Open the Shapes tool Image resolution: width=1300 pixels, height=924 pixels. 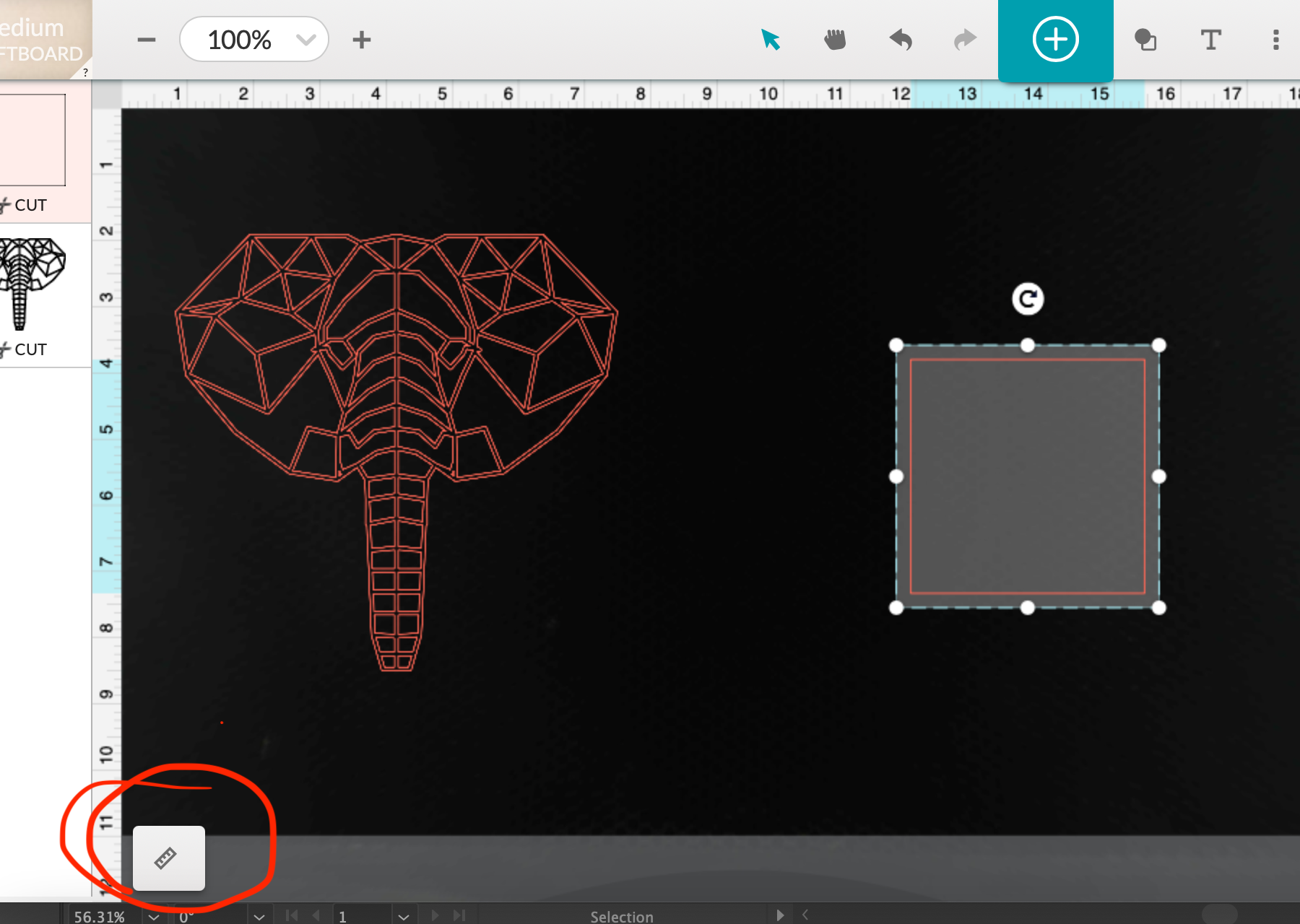(x=1146, y=40)
